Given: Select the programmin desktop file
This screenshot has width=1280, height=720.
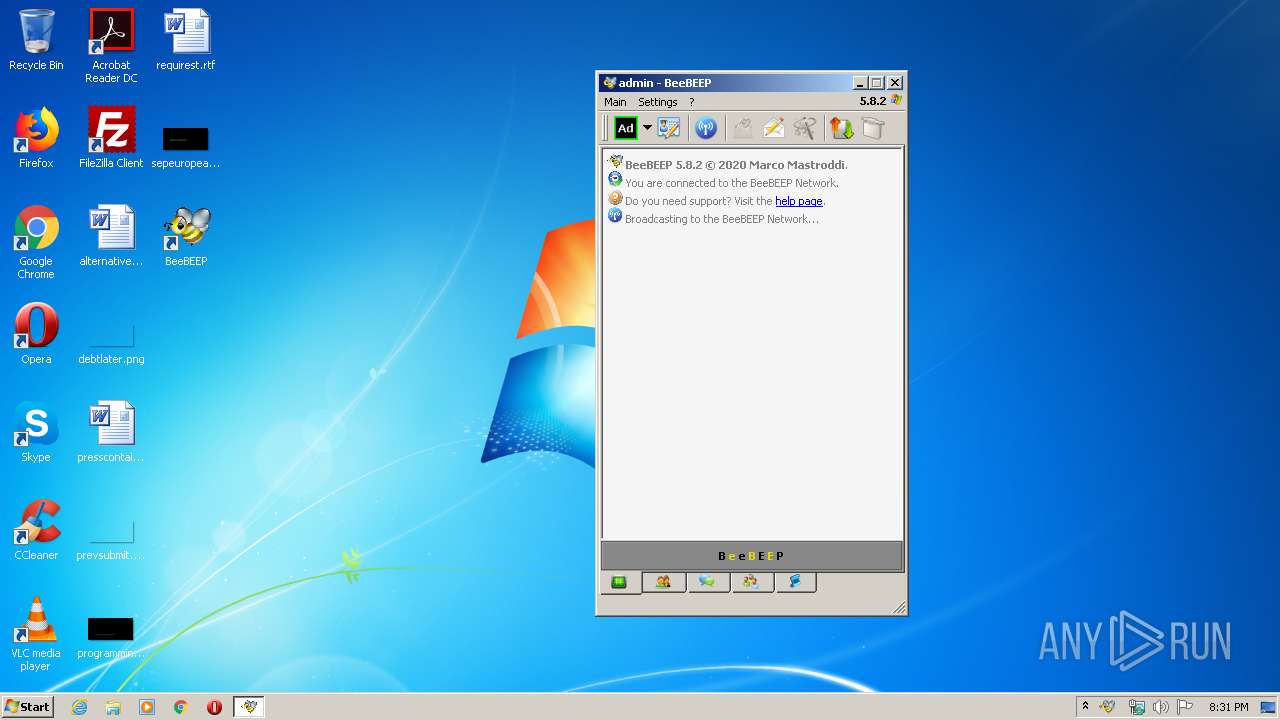Looking at the screenshot, I should pyautogui.click(x=111, y=640).
